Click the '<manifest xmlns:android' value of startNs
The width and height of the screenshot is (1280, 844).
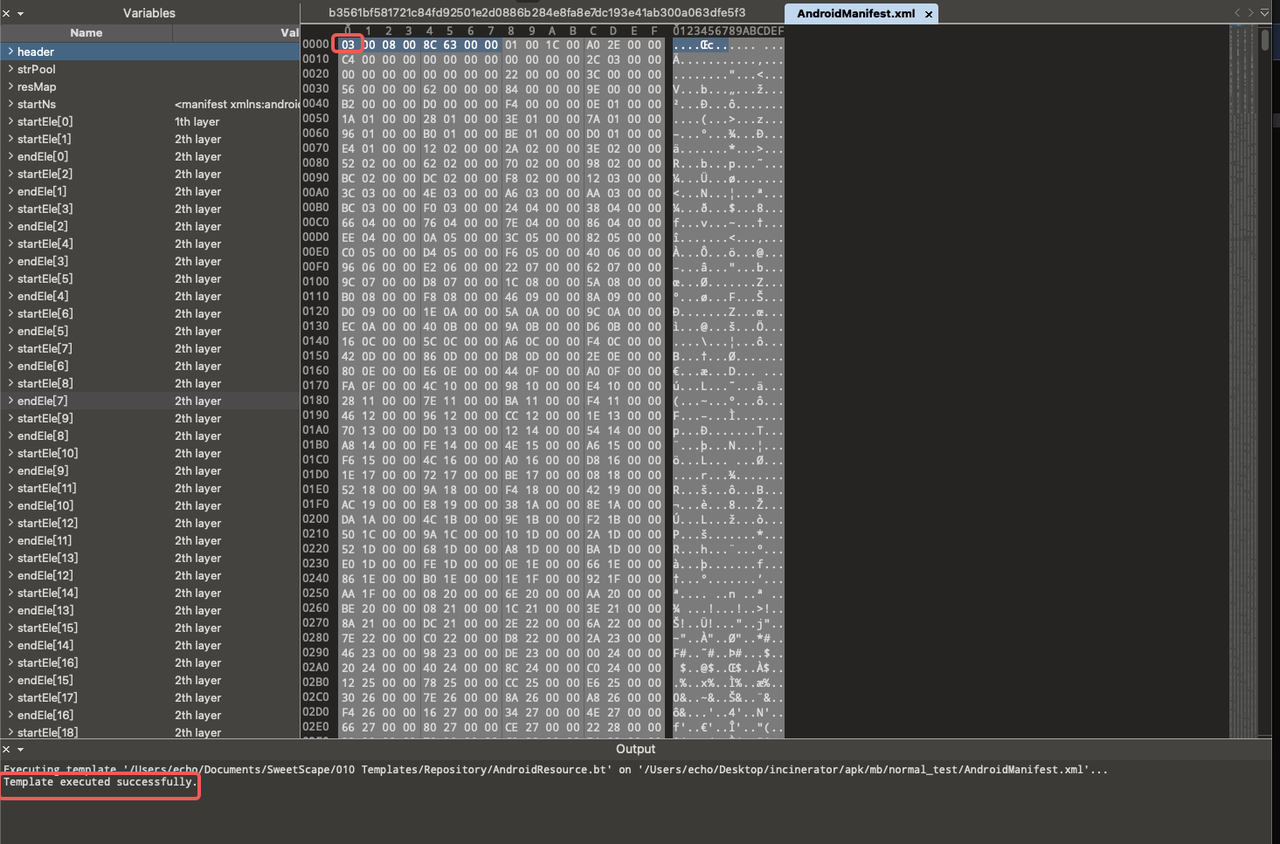(x=237, y=104)
